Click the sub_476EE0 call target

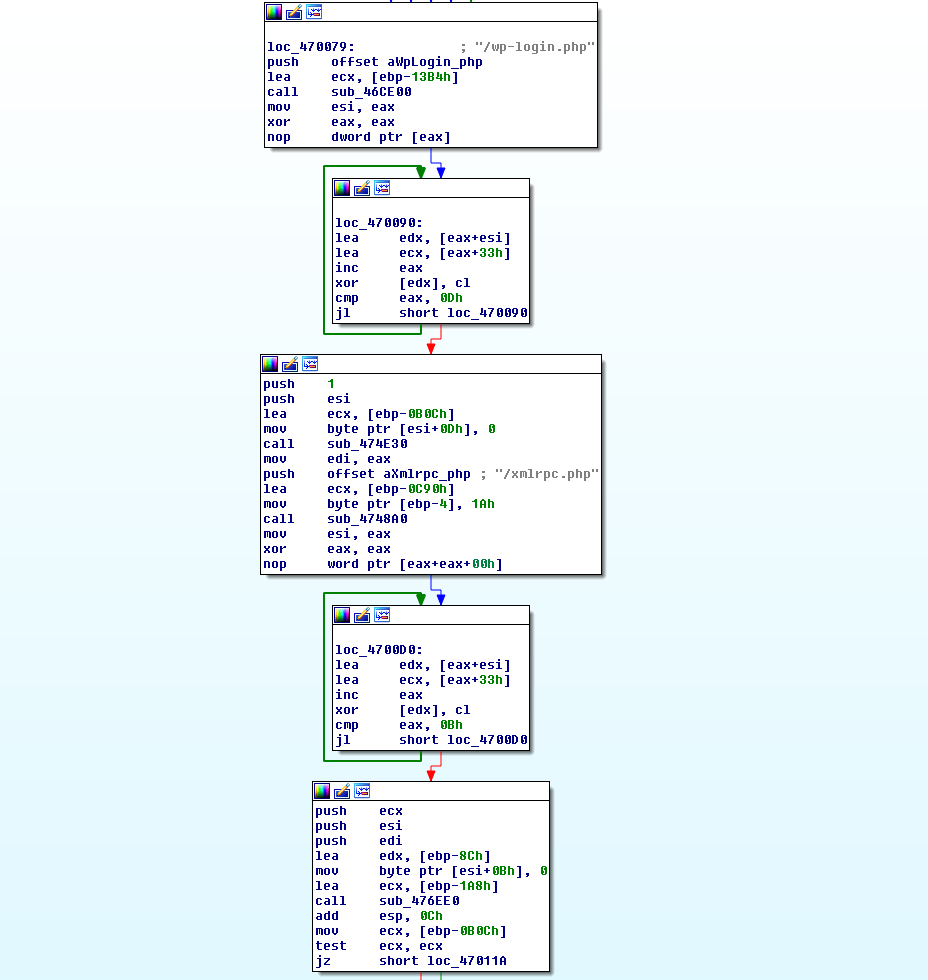[419, 901]
